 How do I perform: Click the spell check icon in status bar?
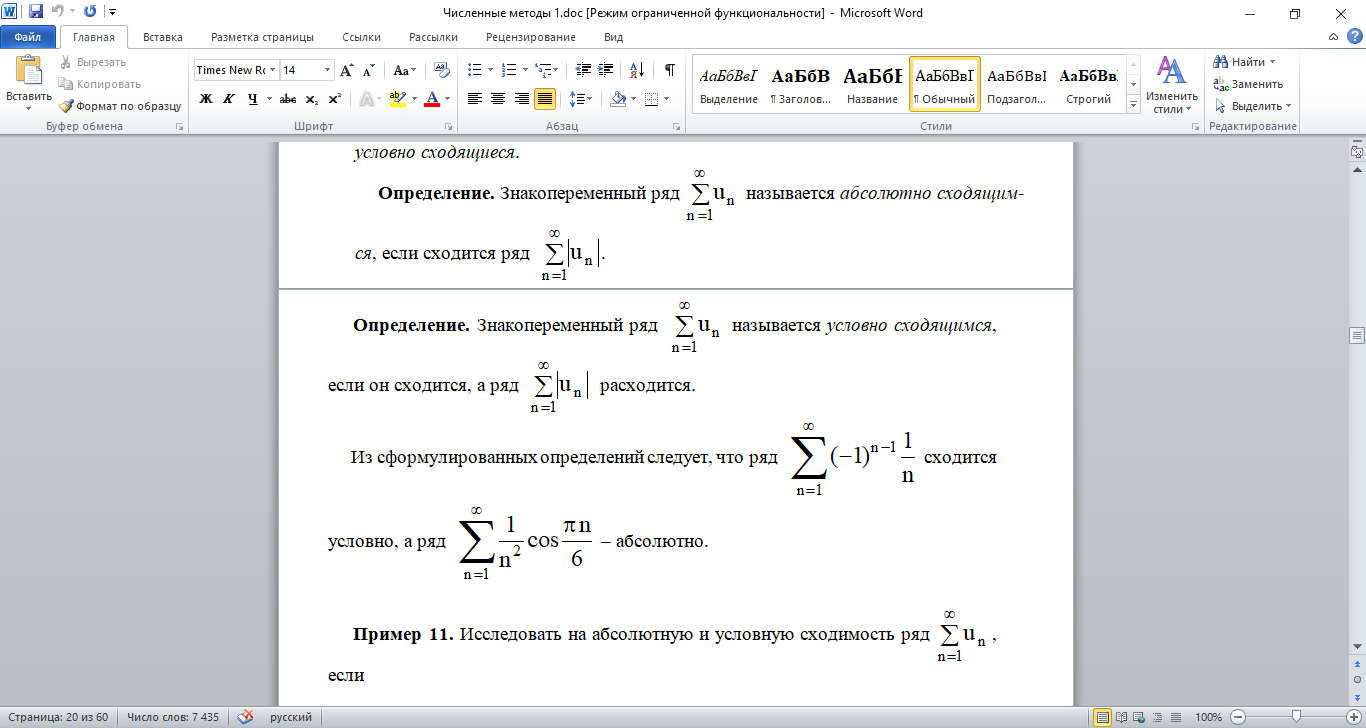pos(246,717)
